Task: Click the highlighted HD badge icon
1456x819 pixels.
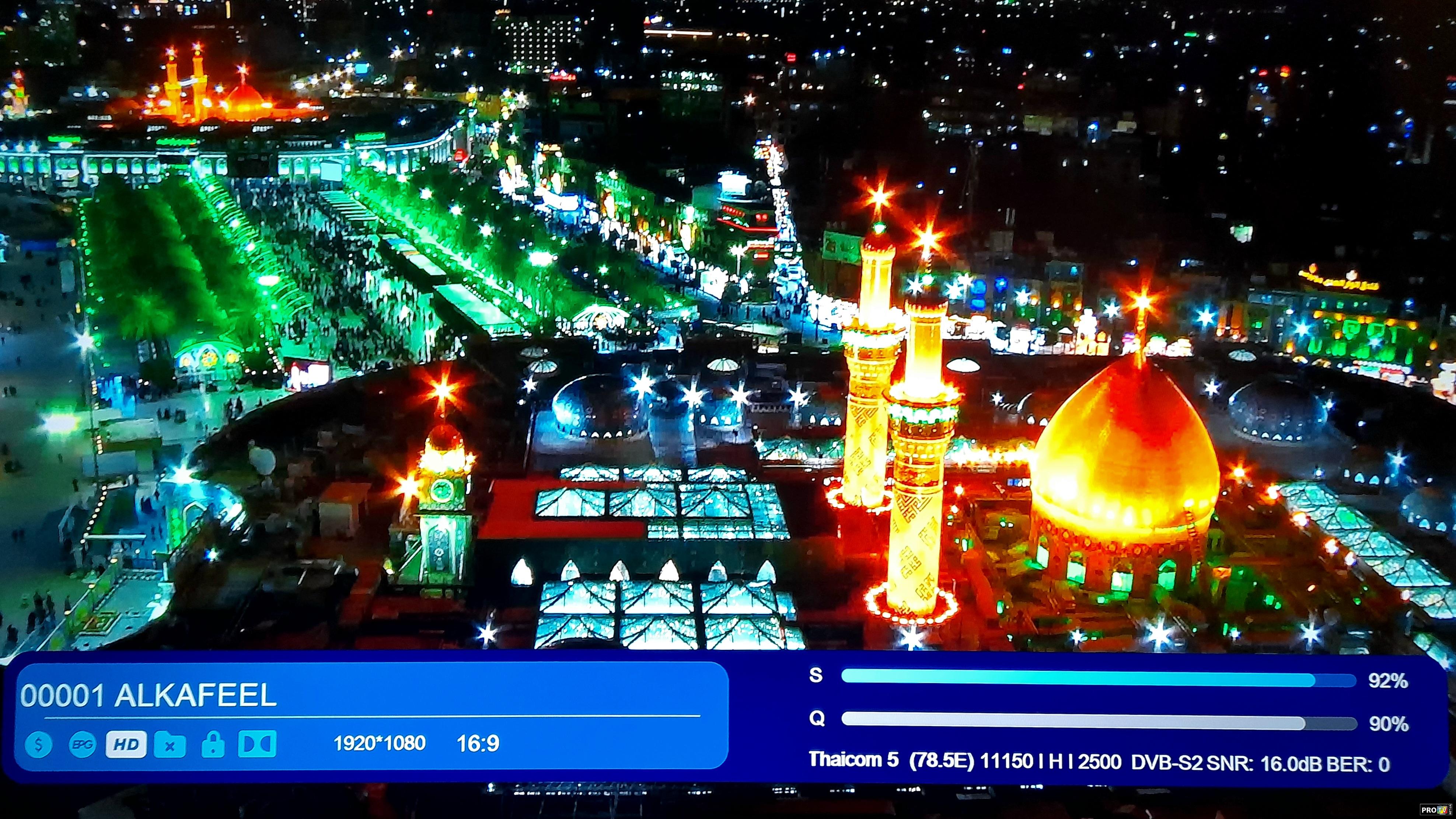Action: pos(126,745)
